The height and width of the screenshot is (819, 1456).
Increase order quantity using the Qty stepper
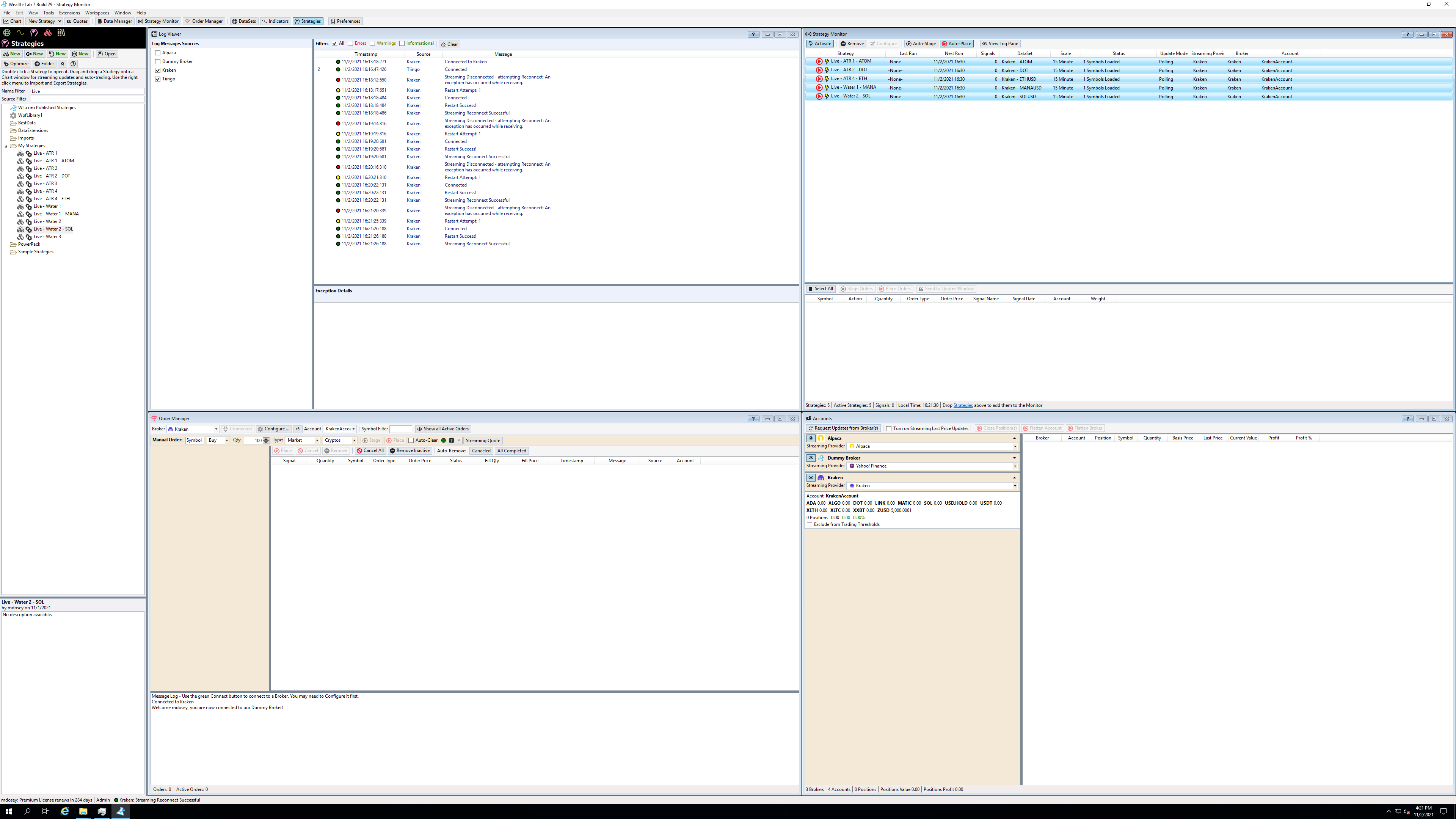(x=266, y=438)
